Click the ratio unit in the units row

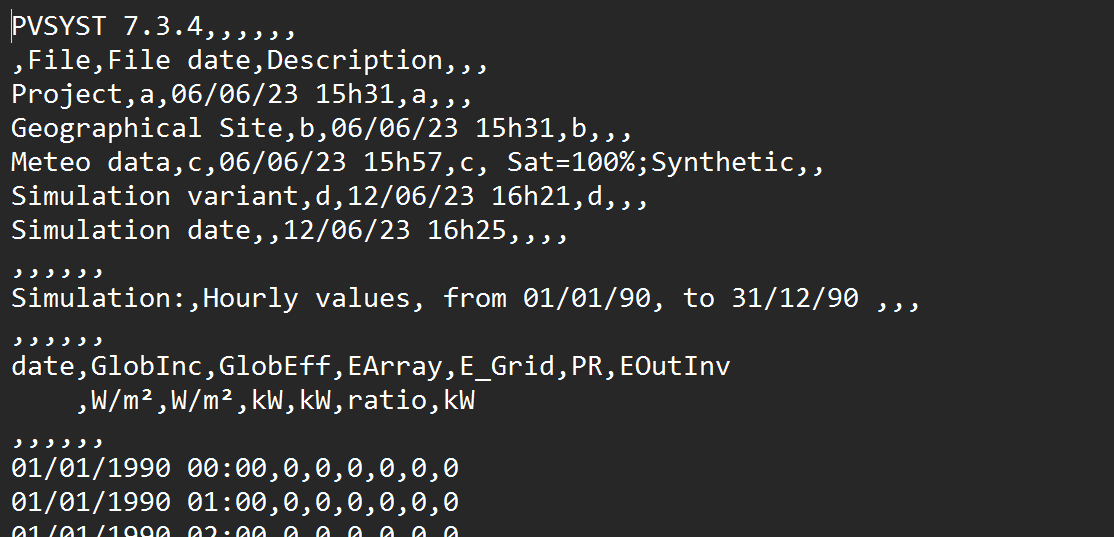386,401
